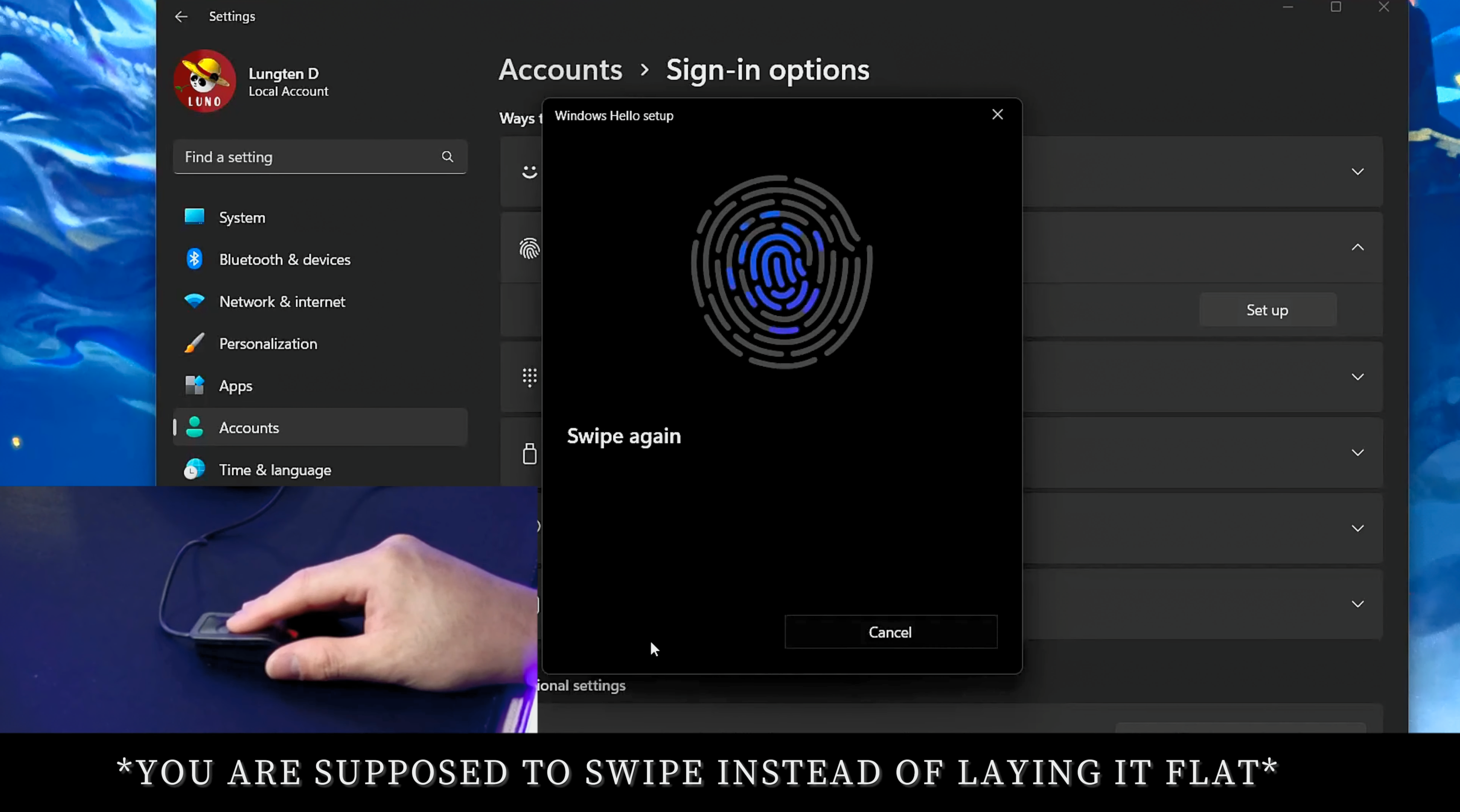
Task: Click the Apps icon in the sidebar
Action: point(194,385)
